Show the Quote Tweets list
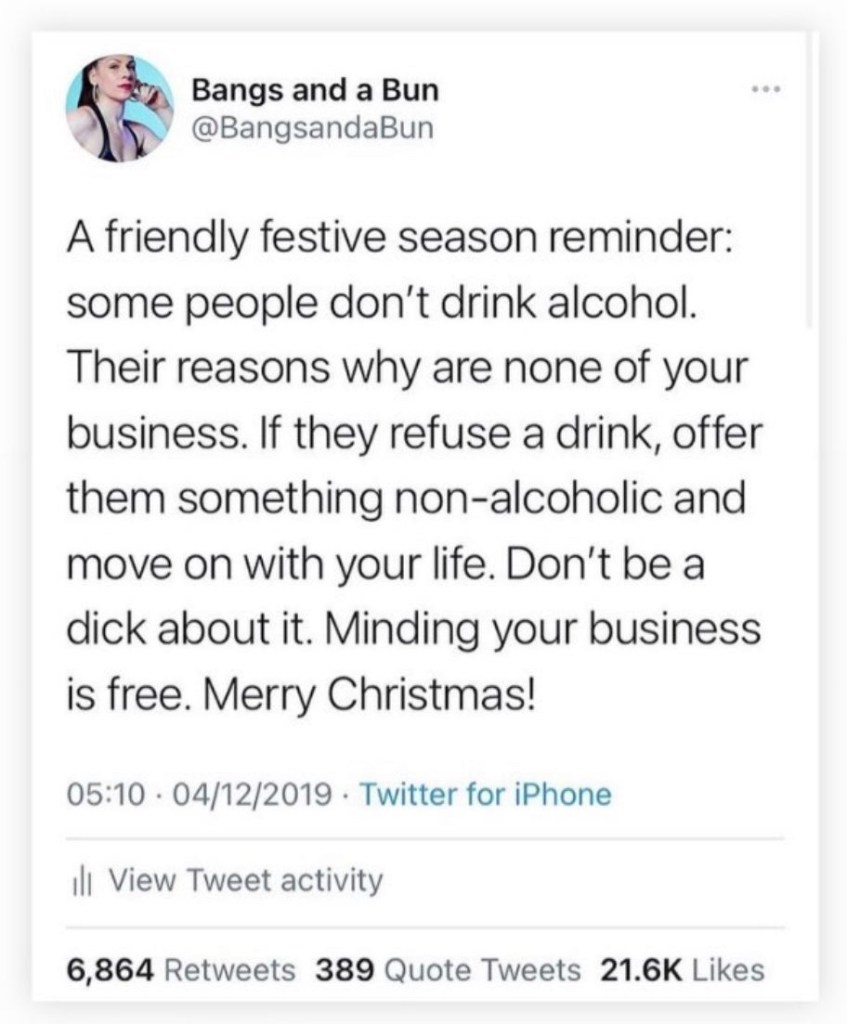This screenshot has width=847, height=1024. pyautogui.click(x=482, y=968)
